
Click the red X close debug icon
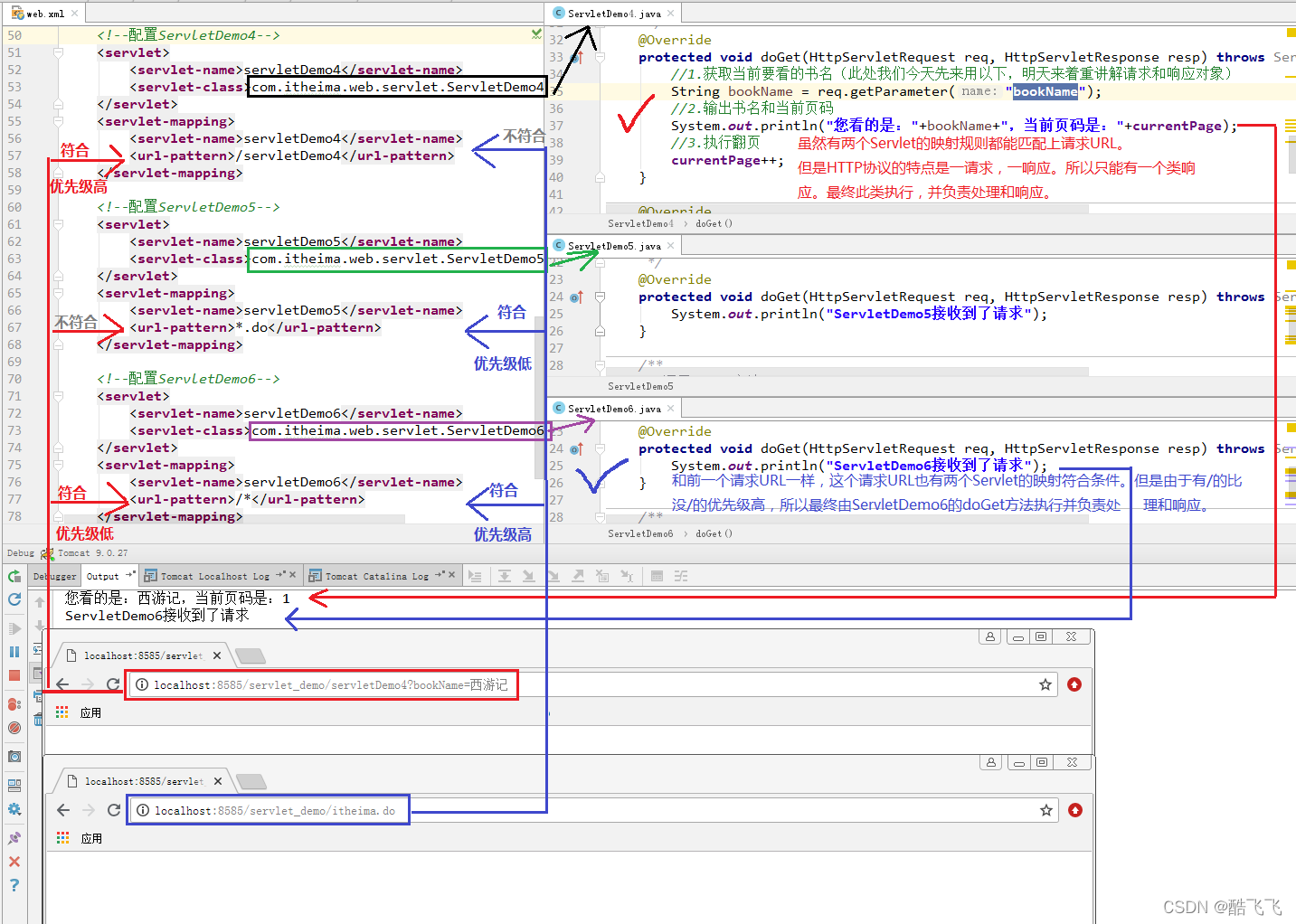(14, 862)
